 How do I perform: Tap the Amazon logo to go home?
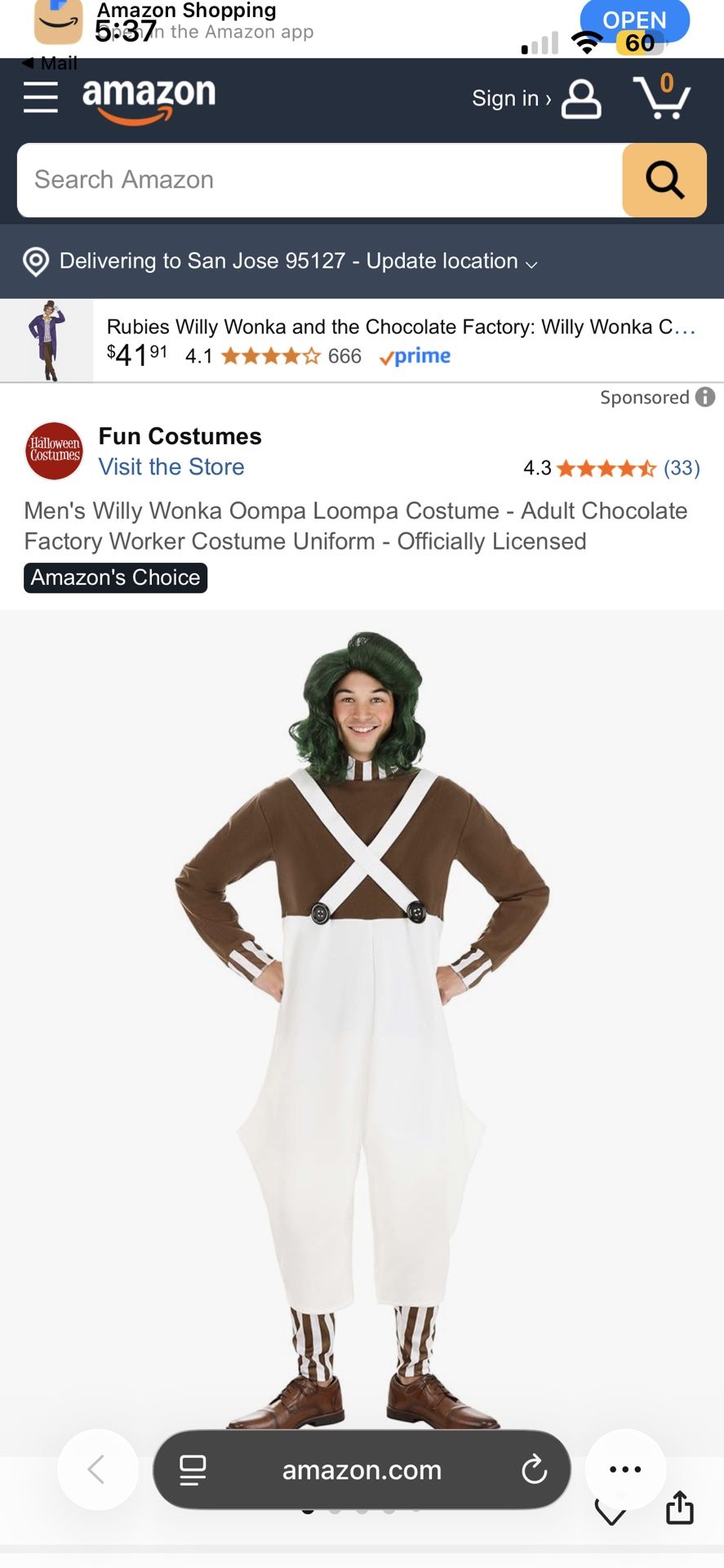tap(149, 100)
